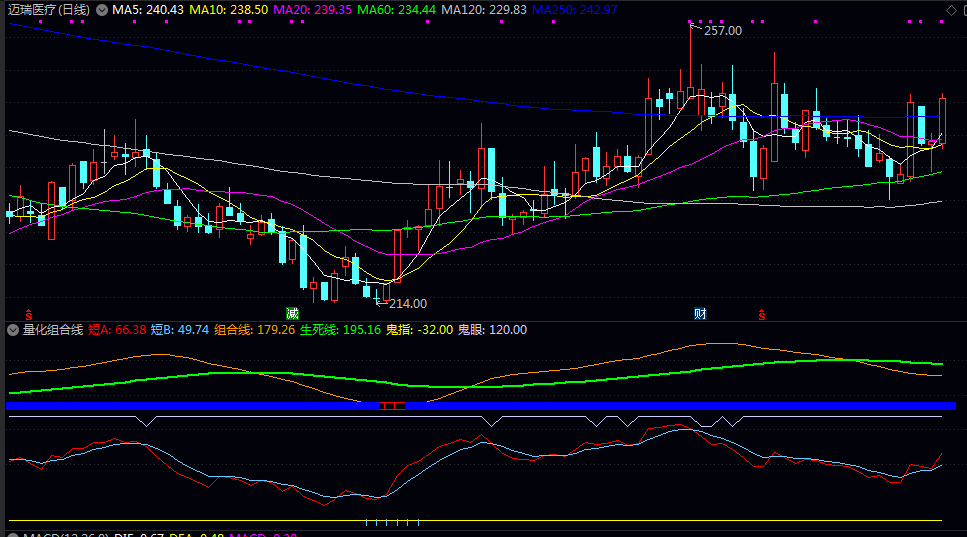
Task: Open the MACD indicator dropdown arrow
Action: pyautogui.click(x=13, y=535)
